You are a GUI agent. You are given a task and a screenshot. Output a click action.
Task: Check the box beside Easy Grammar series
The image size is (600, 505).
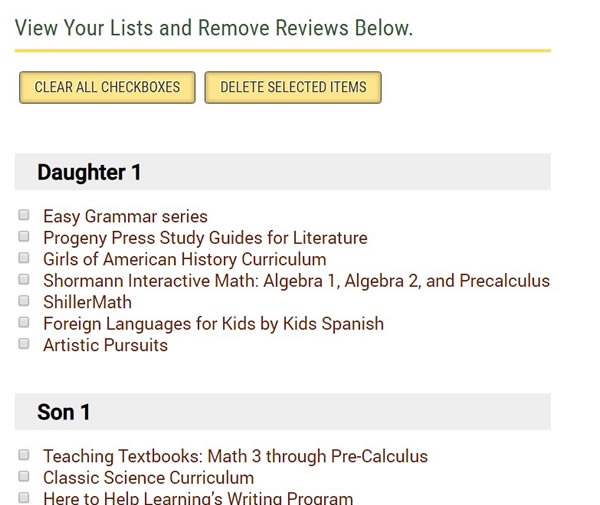[24, 215]
